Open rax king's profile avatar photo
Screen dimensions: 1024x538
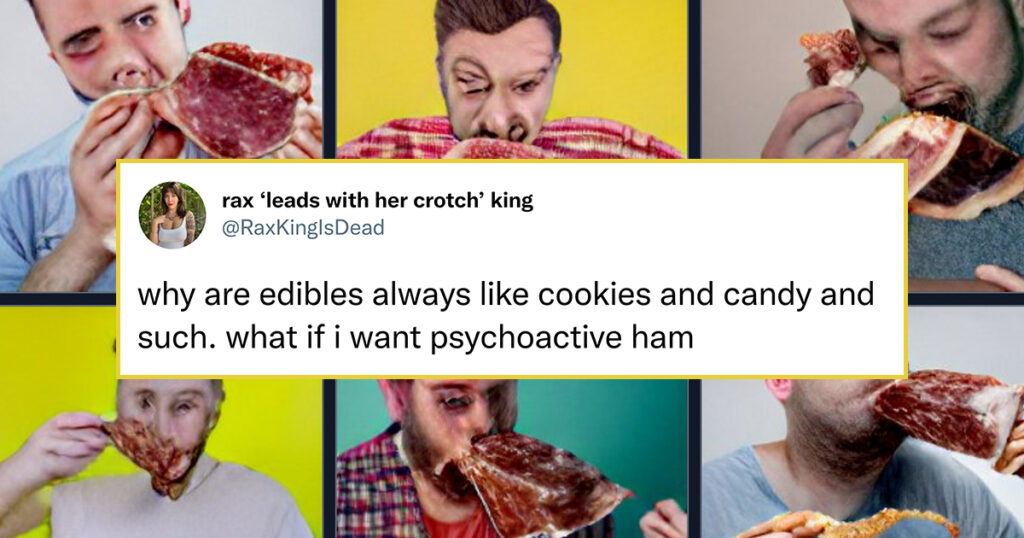point(172,215)
